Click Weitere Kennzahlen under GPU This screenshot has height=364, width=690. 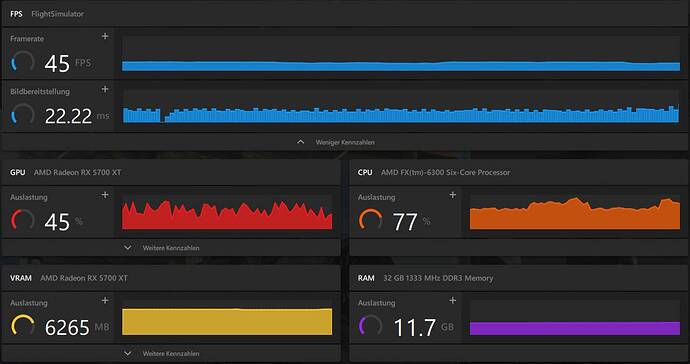[x=171, y=248]
